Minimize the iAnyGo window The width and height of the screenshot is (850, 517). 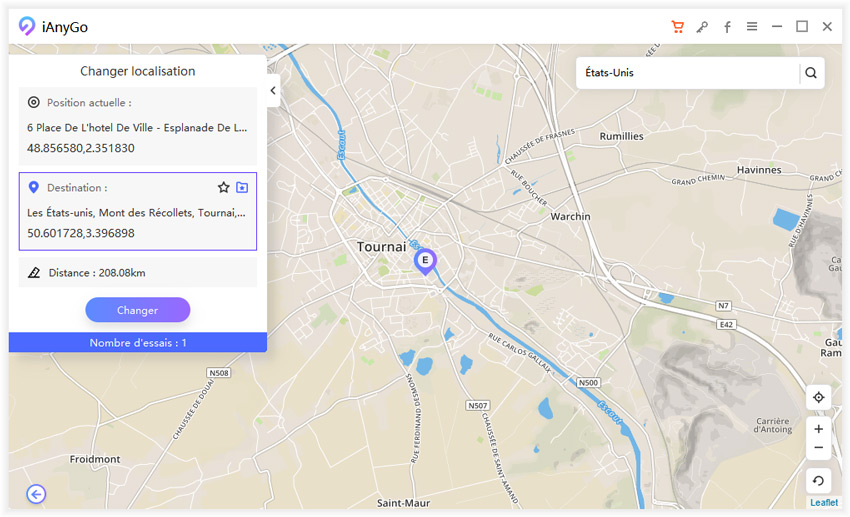coord(777,26)
